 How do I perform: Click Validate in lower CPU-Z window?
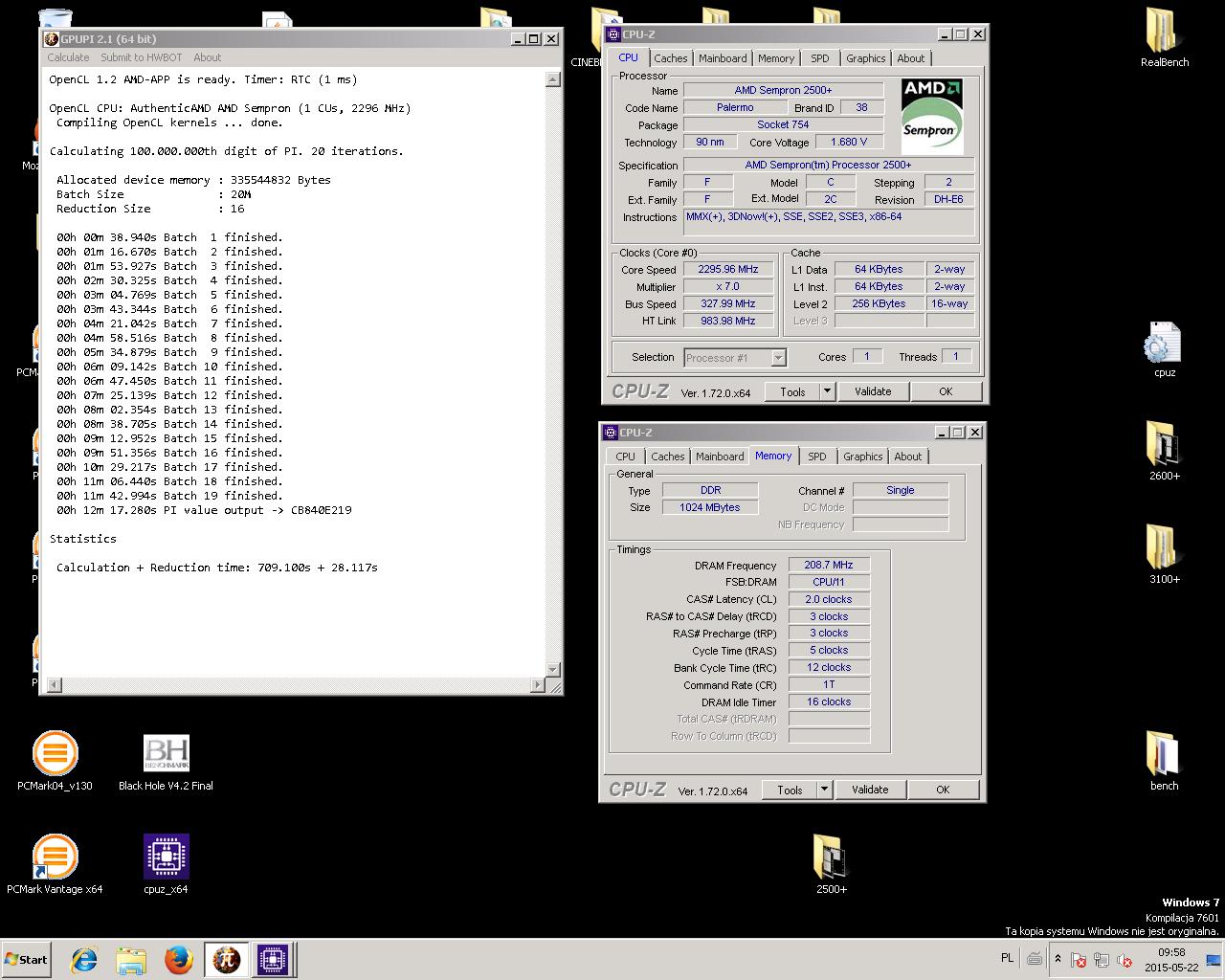coord(870,790)
